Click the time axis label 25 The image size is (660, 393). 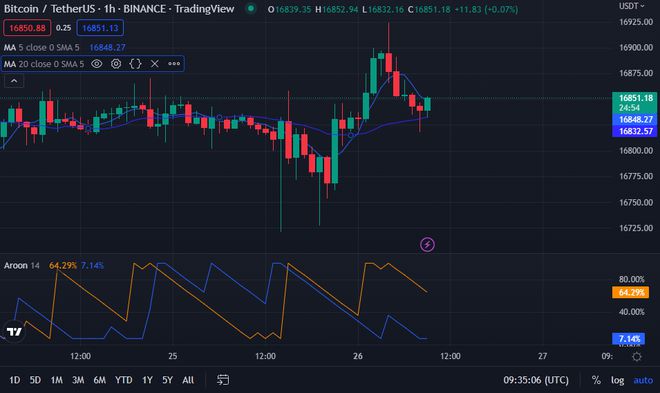click(x=173, y=356)
